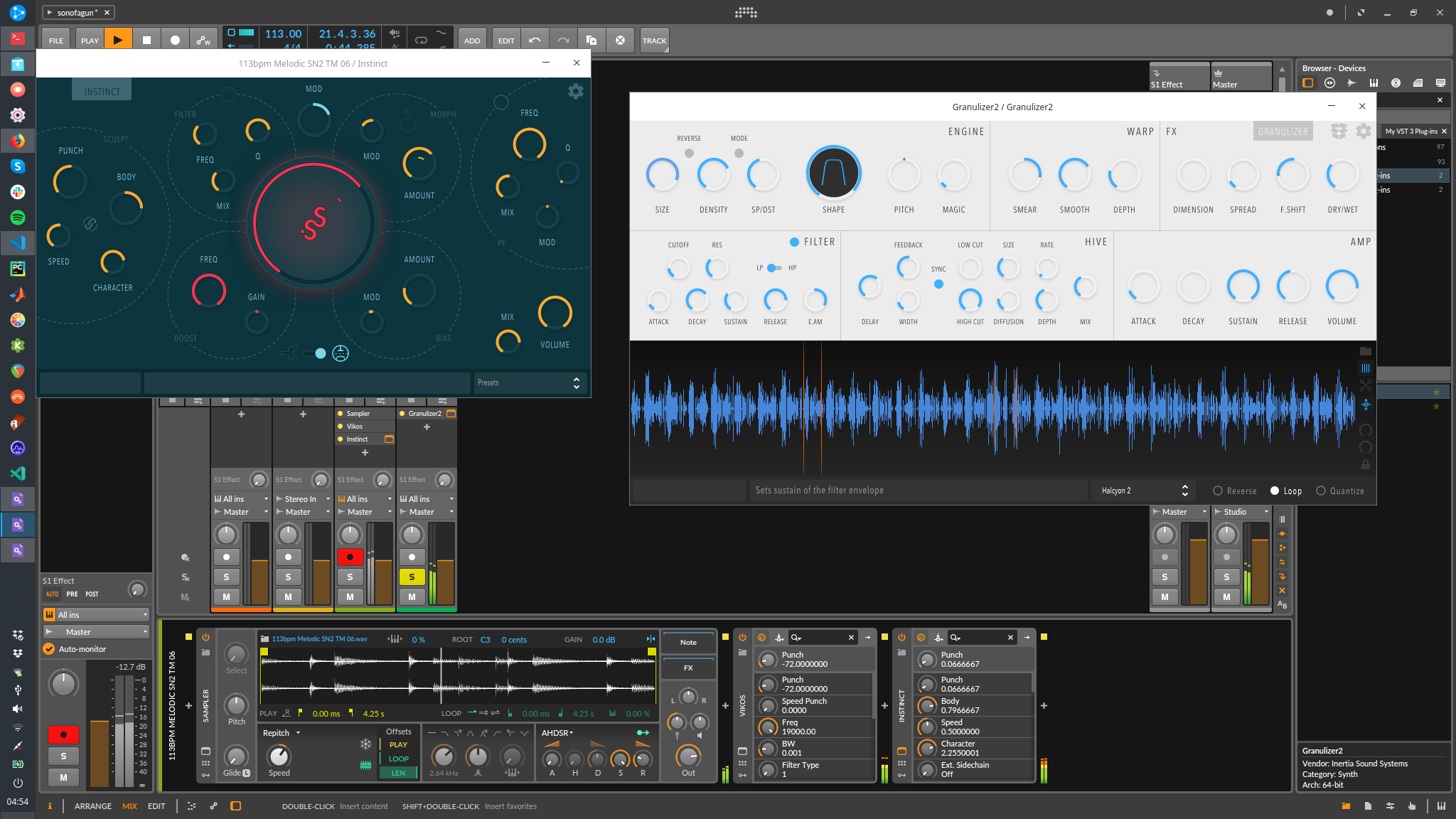Toggle automation write mode button

(203, 41)
